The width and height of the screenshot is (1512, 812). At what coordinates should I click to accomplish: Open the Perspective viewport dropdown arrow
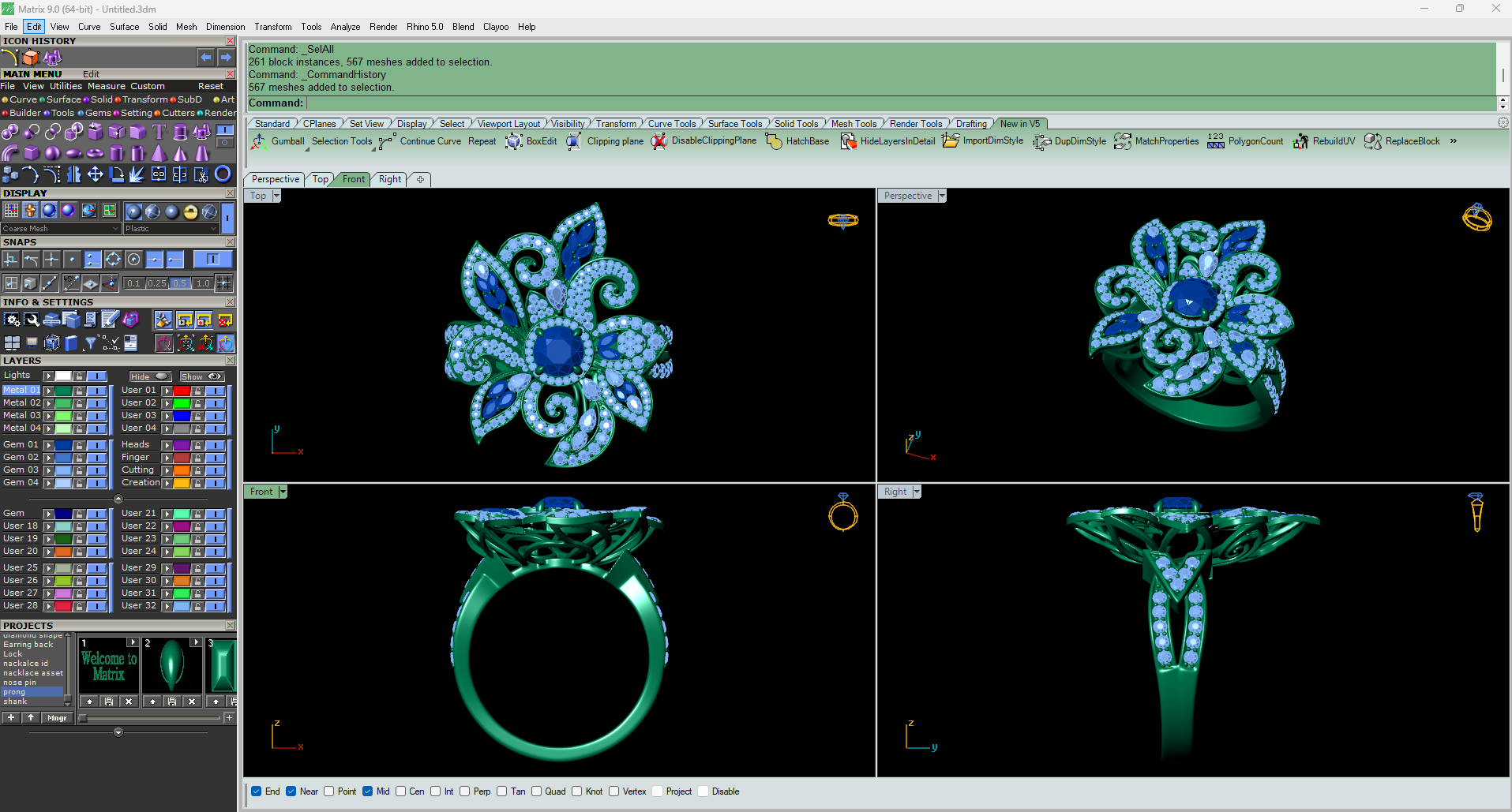pos(942,196)
